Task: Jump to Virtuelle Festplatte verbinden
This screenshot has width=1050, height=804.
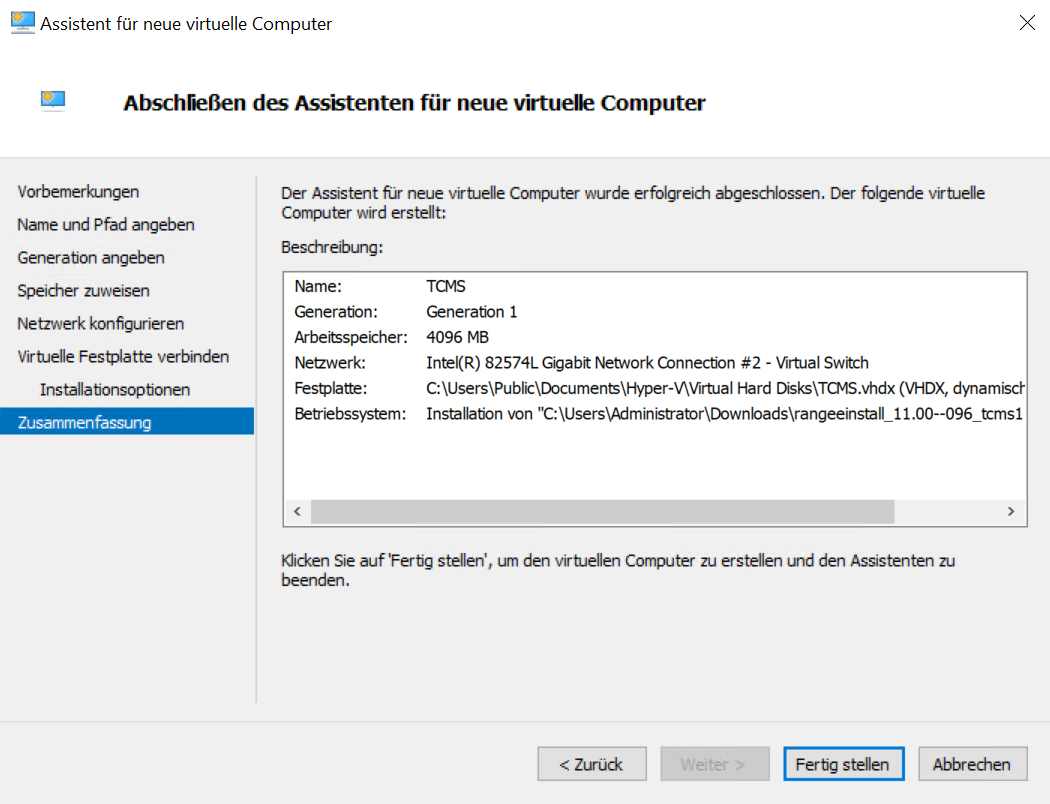Action: coord(123,357)
